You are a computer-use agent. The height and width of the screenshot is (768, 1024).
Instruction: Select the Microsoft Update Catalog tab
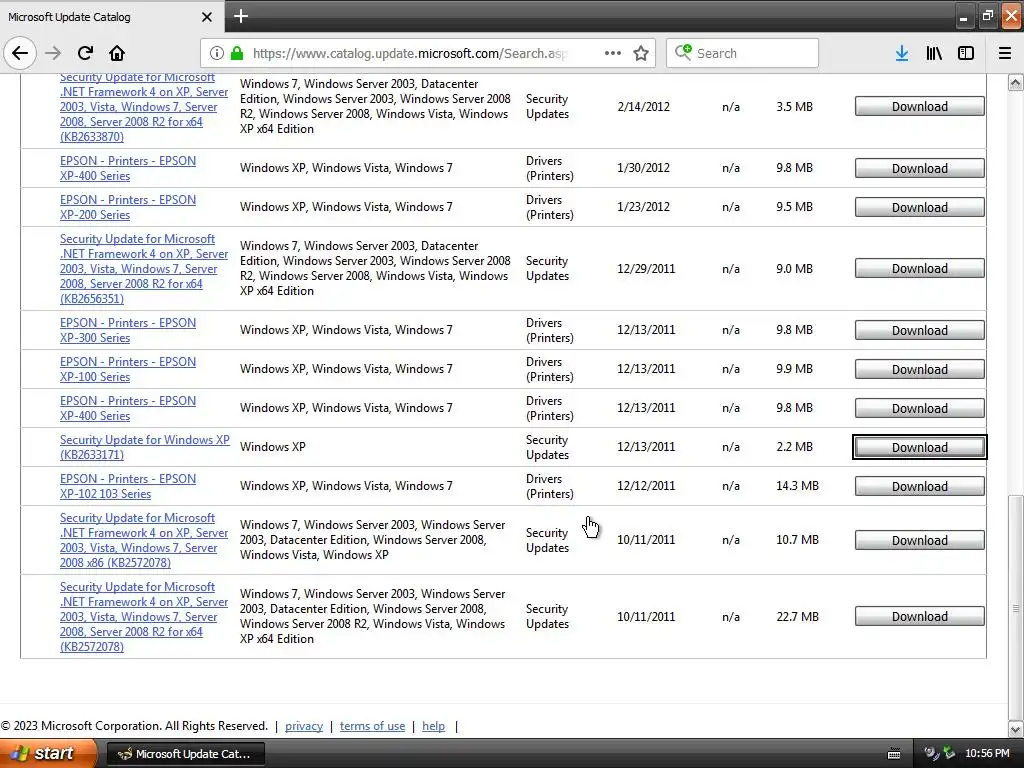point(112,16)
